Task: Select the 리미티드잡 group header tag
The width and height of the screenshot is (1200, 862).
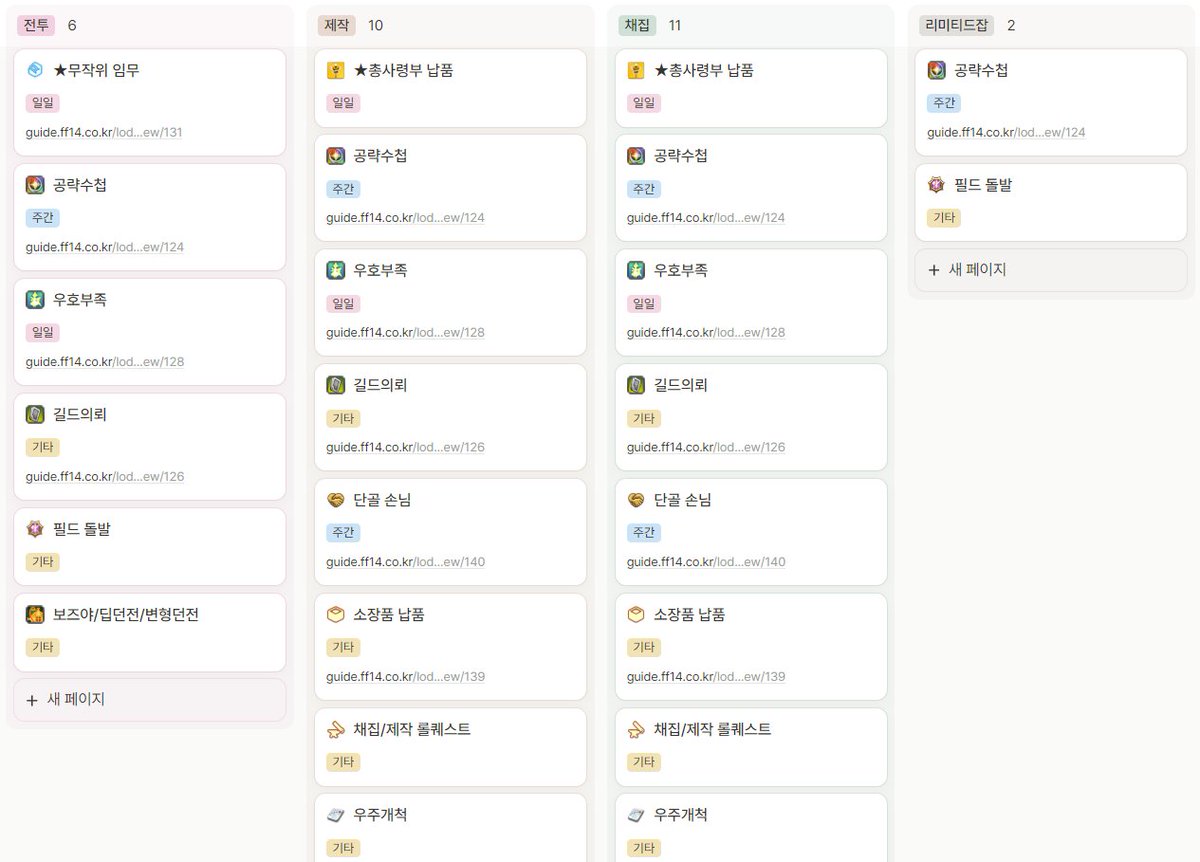Action: click(x=957, y=25)
